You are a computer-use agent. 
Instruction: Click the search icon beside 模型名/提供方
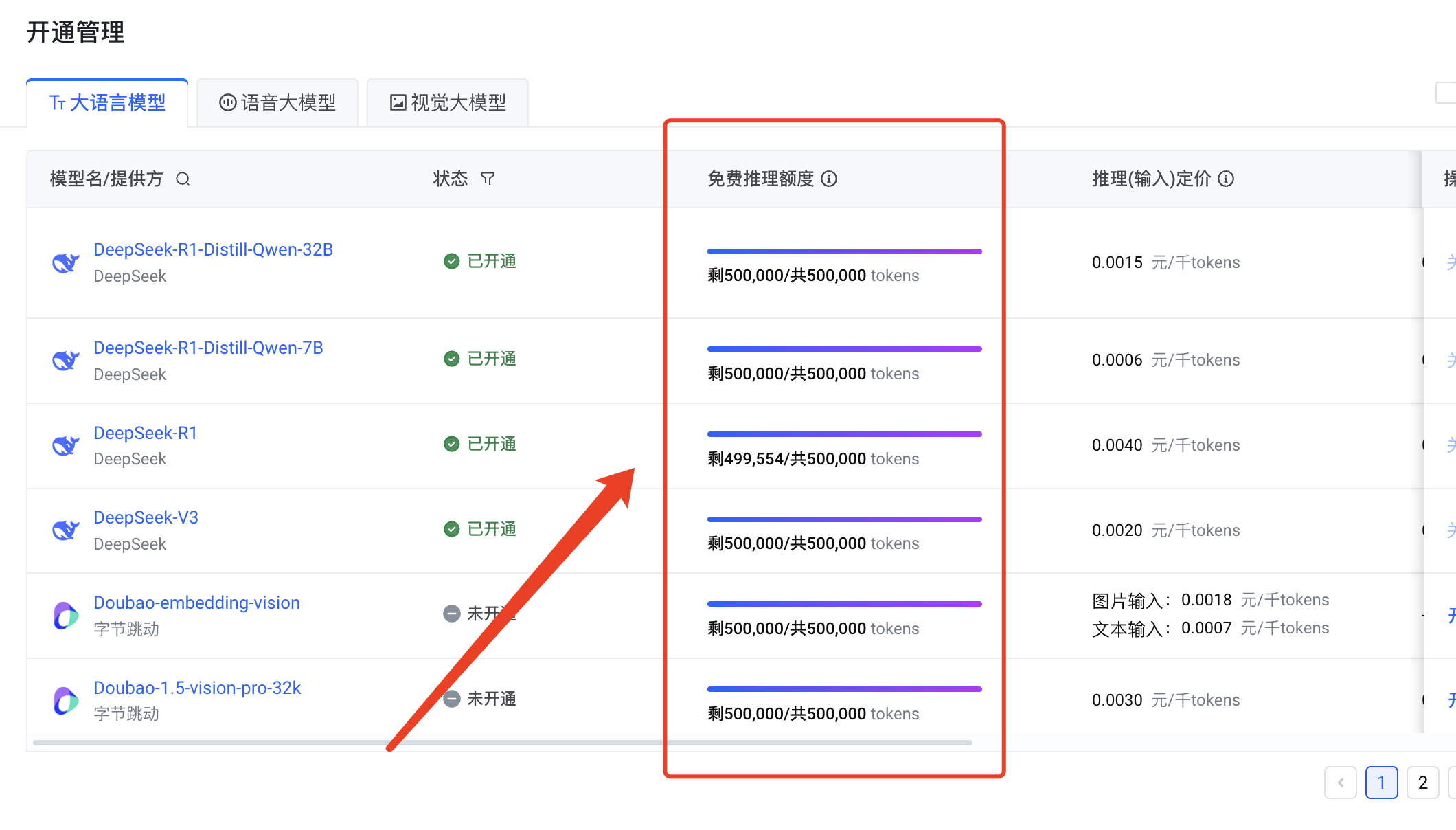click(x=183, y=179)
